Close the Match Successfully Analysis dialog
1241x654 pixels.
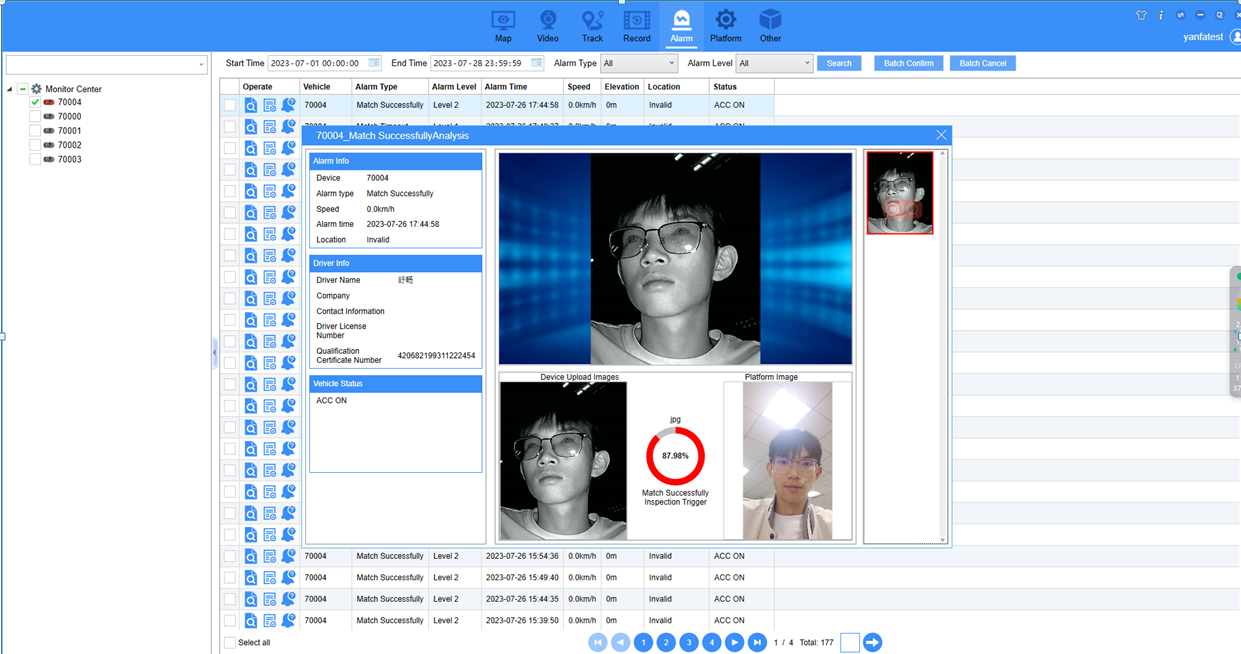tap(941, 135)
